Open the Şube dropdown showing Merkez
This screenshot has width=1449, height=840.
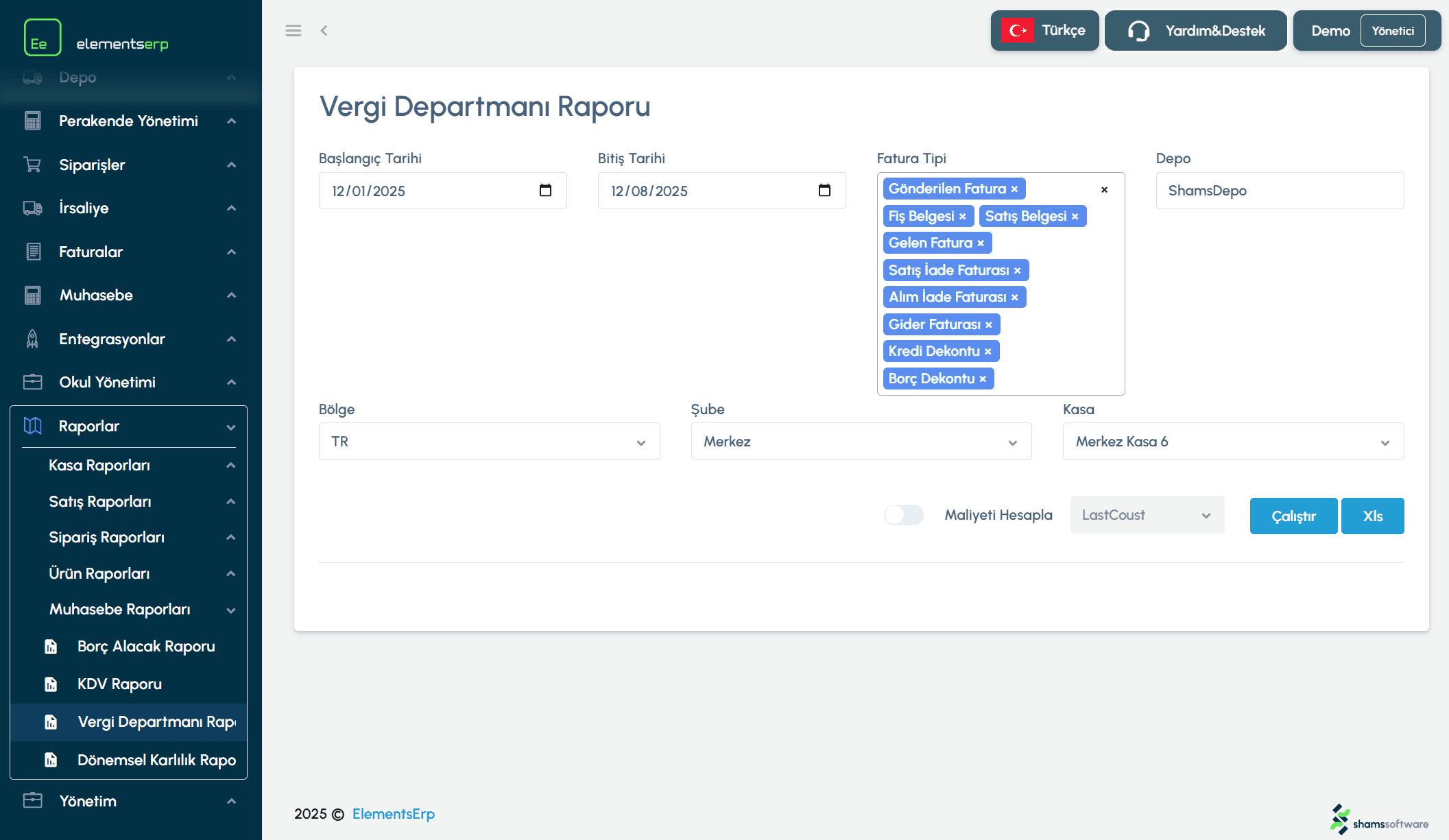861,442
